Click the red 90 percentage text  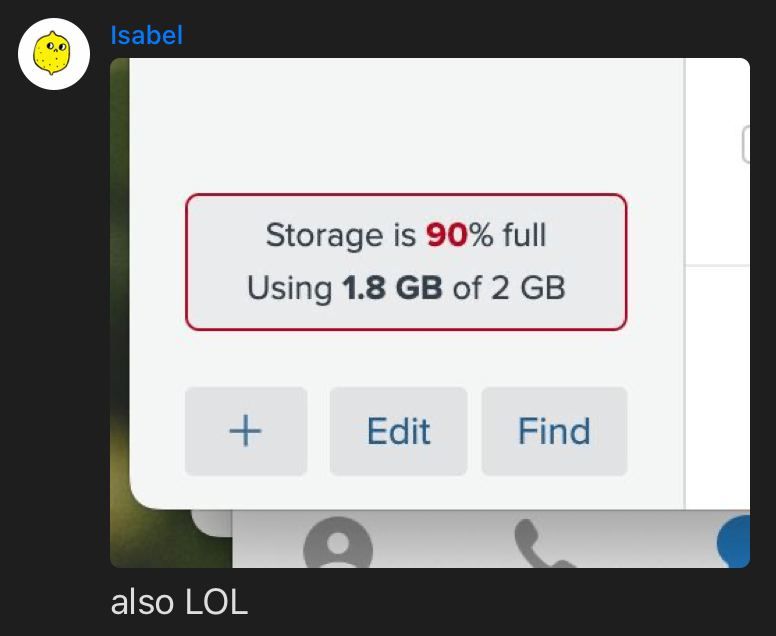point(446,235)
